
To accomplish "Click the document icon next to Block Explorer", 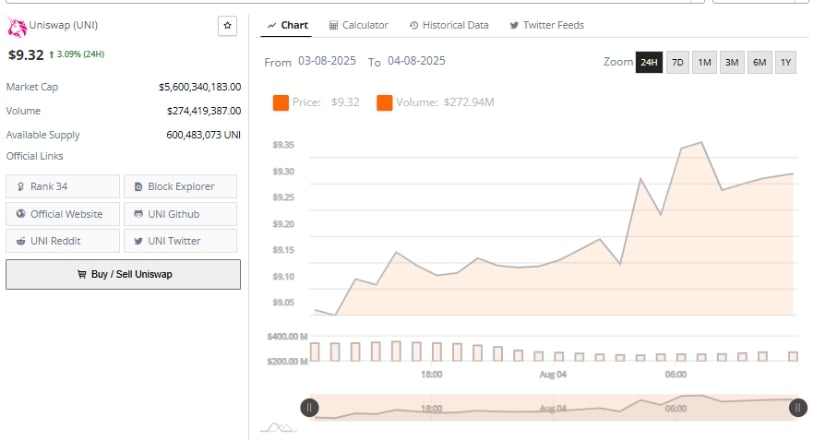I will (x=138, y=186).
